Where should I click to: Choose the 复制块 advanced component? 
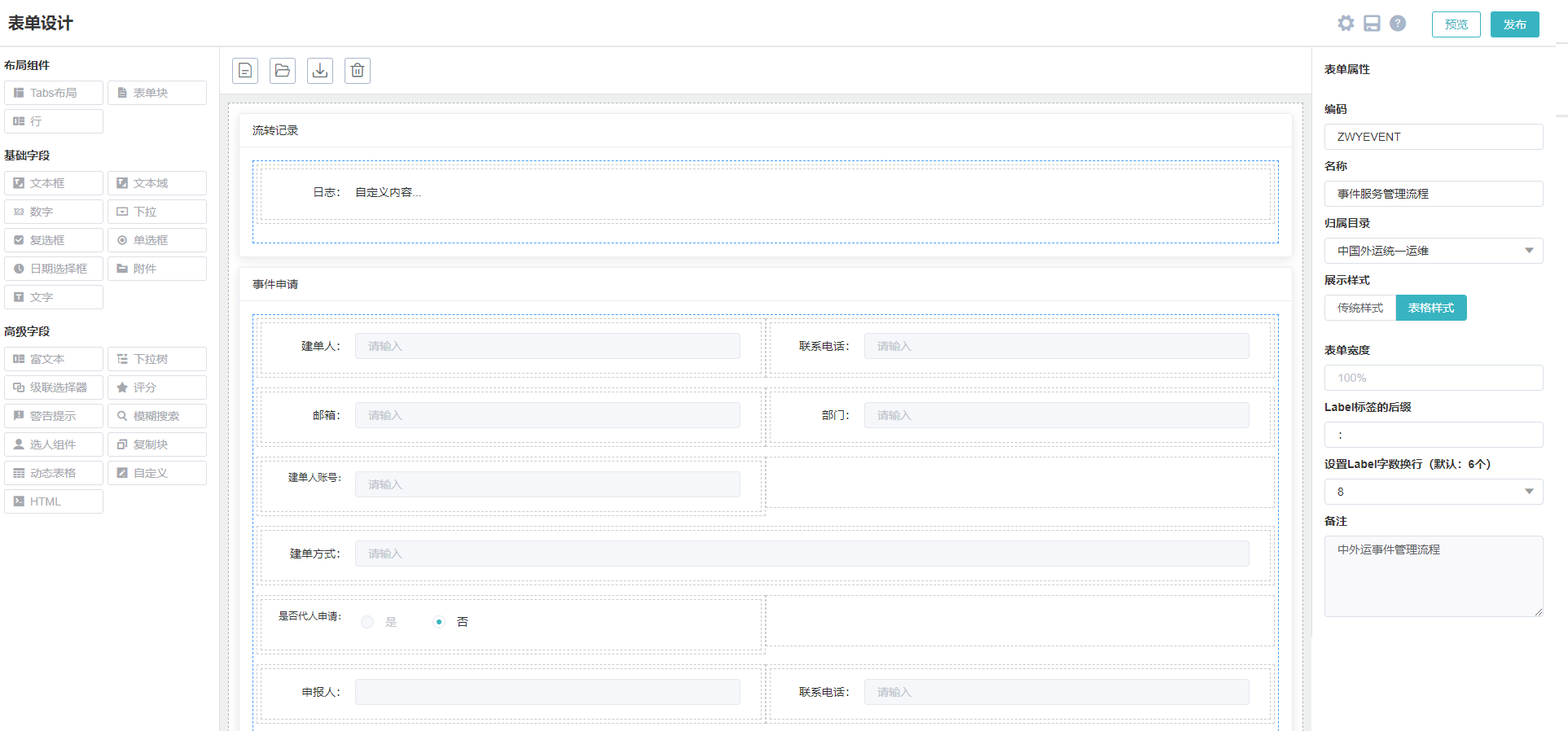pos(157,444)
